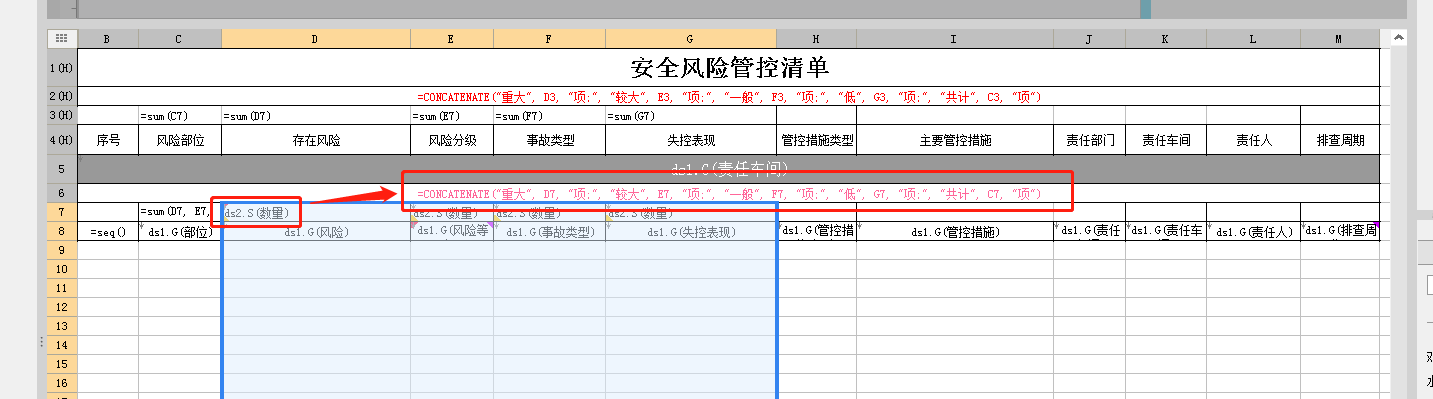1433x399 pixels.
Task: Select column M header
Action: point(1340,38)
